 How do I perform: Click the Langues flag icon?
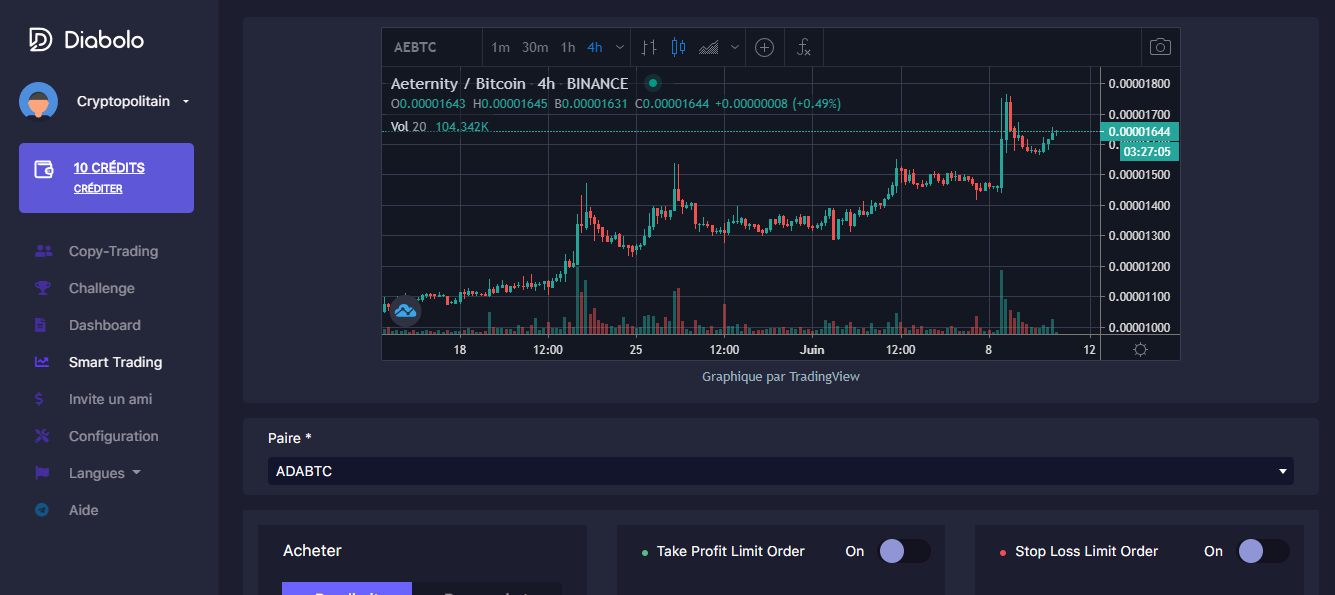(x=42, y=473)
